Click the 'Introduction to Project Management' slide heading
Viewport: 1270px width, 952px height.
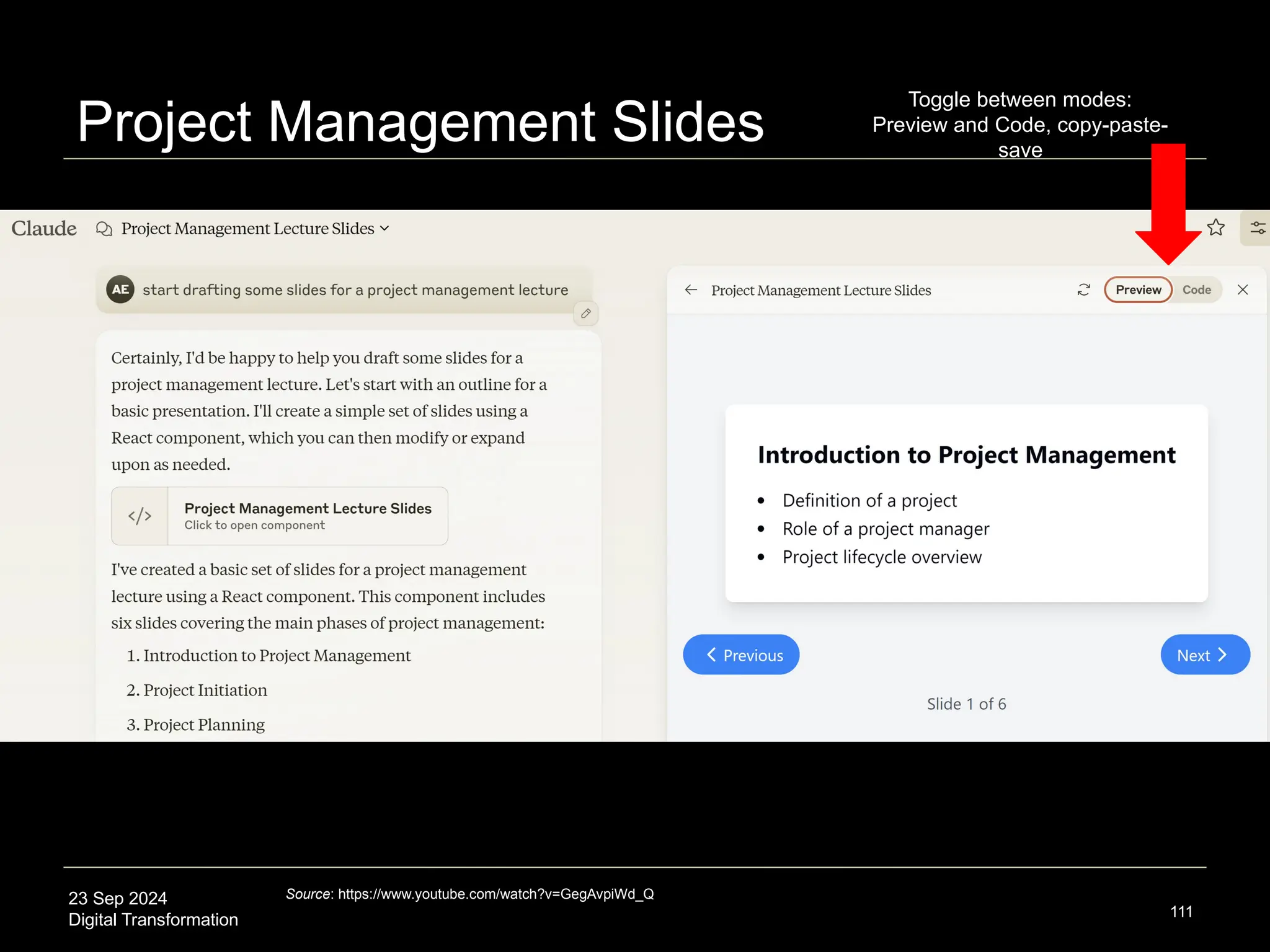click(x=966, y=455)
